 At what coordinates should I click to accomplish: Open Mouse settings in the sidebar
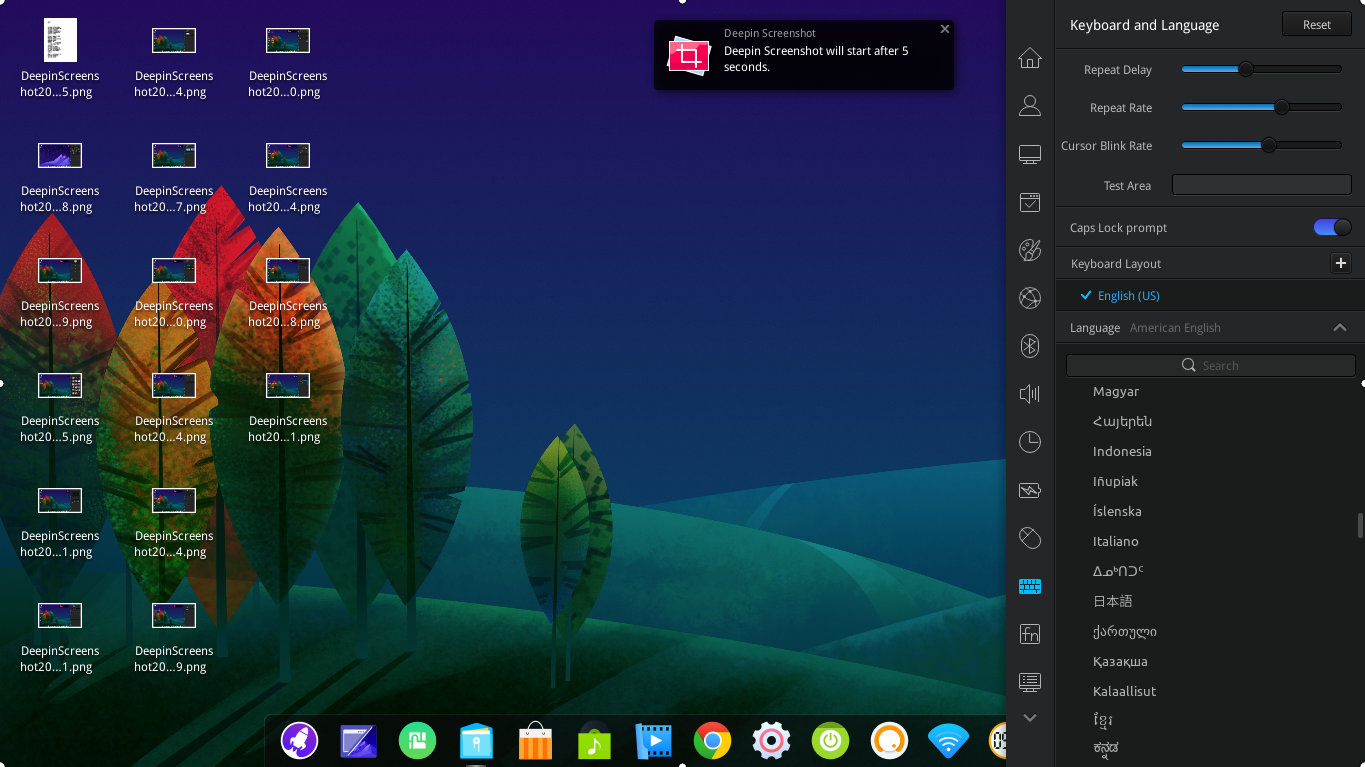pyautogui.click(x=1029, y=537)
